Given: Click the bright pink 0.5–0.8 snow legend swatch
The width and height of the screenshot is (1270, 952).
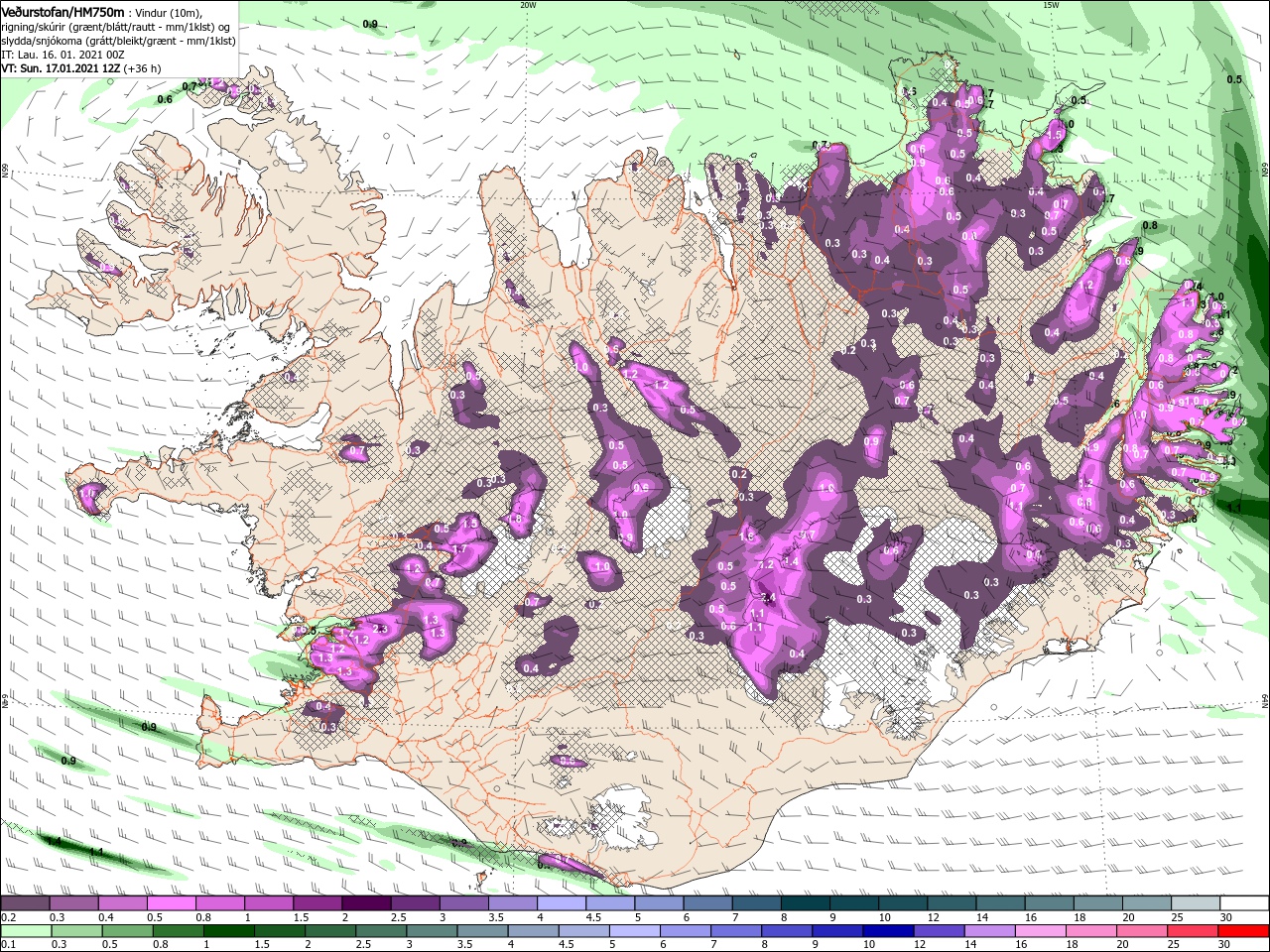Looking at the screenshot, I should [x=171, y=902].
